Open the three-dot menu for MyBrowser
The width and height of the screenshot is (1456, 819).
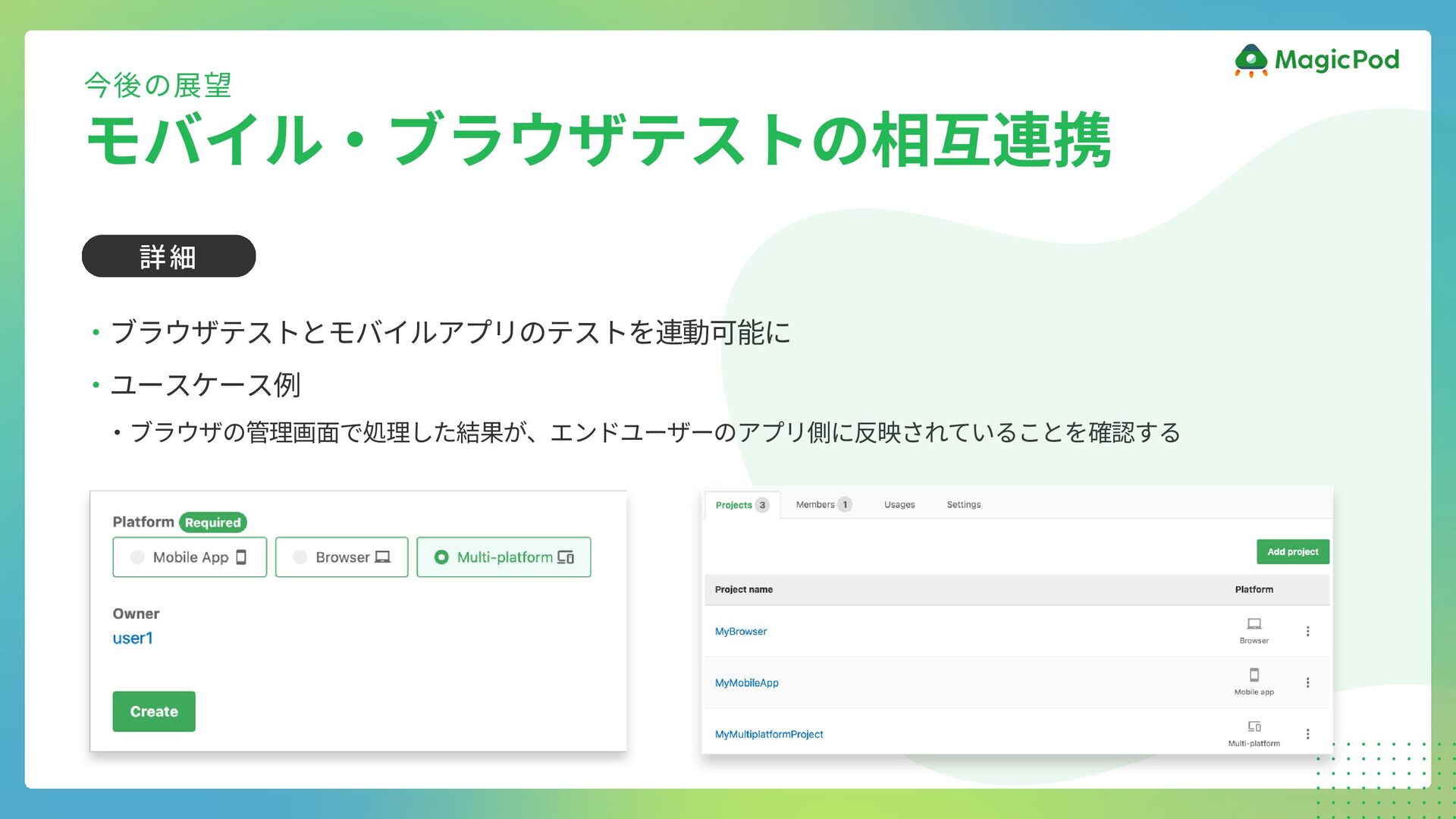pyautogui.click(x=1307, y=631)
